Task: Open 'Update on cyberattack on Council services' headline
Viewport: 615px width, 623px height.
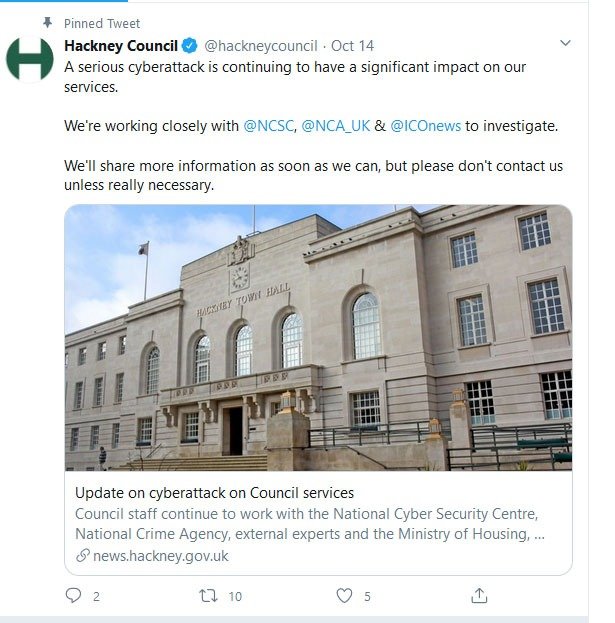Action: (214, 493)
